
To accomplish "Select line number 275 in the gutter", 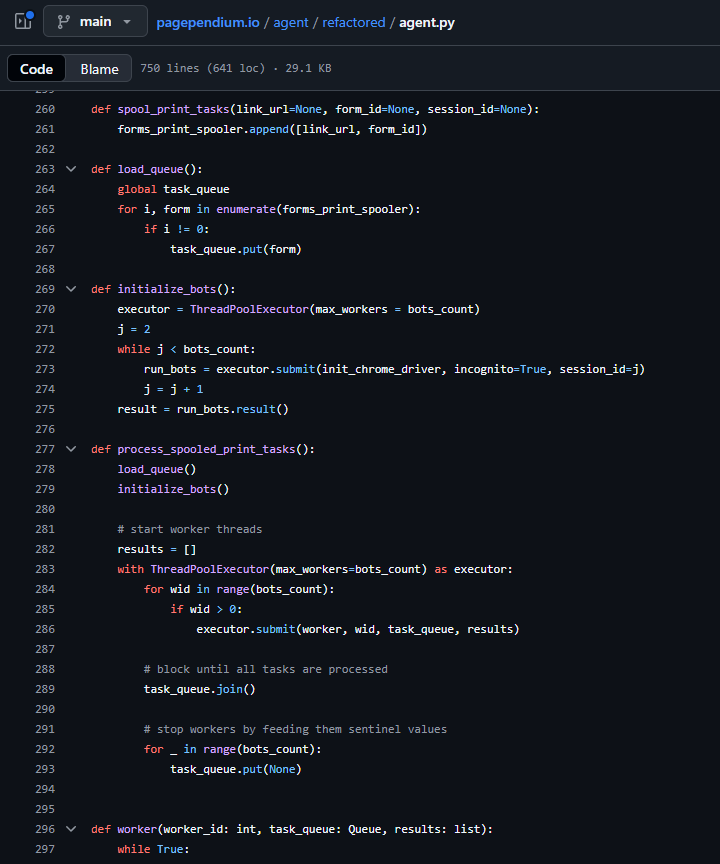I will 45,409.
